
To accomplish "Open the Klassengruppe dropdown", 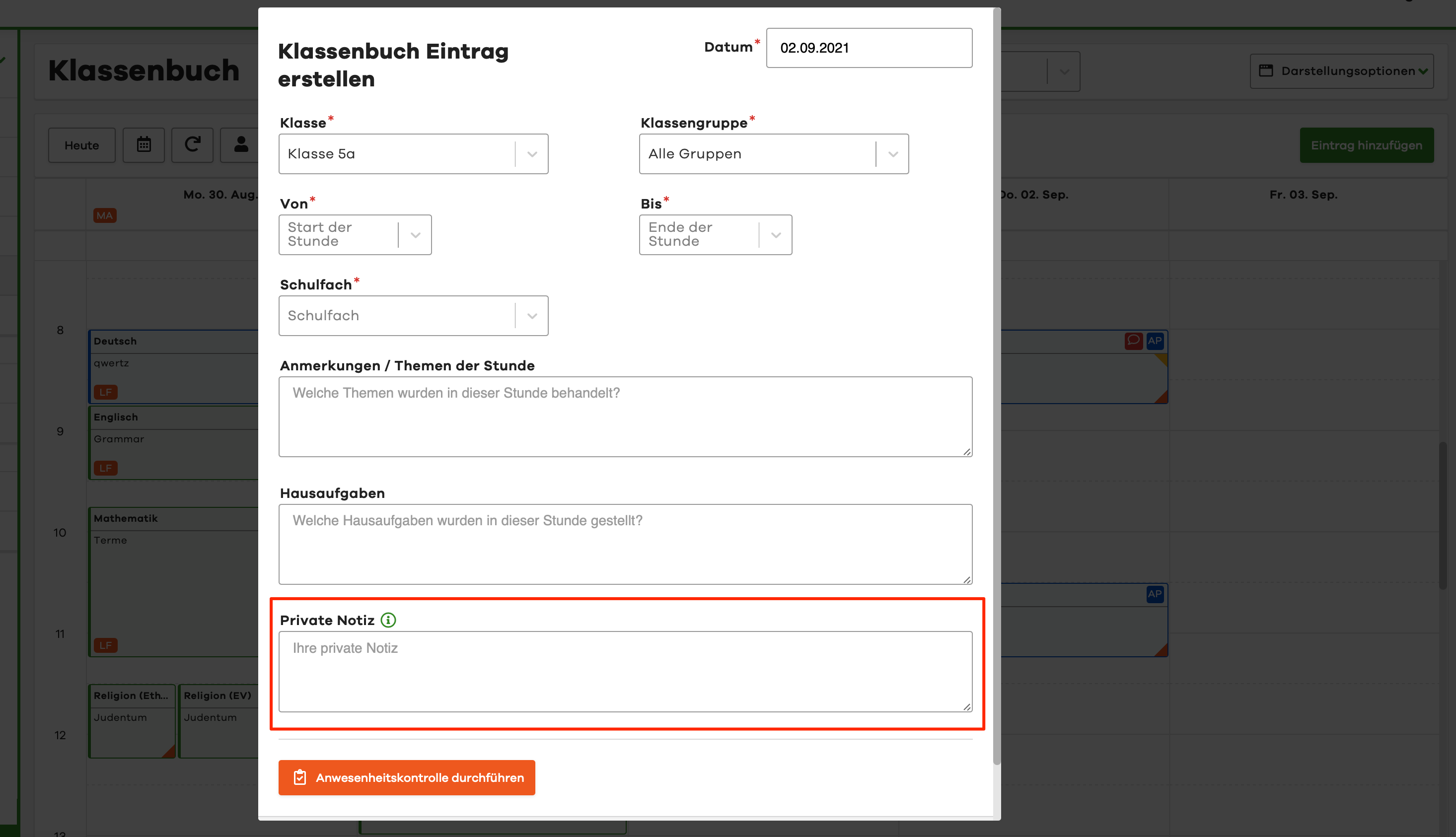I will [x=773, y=154].
